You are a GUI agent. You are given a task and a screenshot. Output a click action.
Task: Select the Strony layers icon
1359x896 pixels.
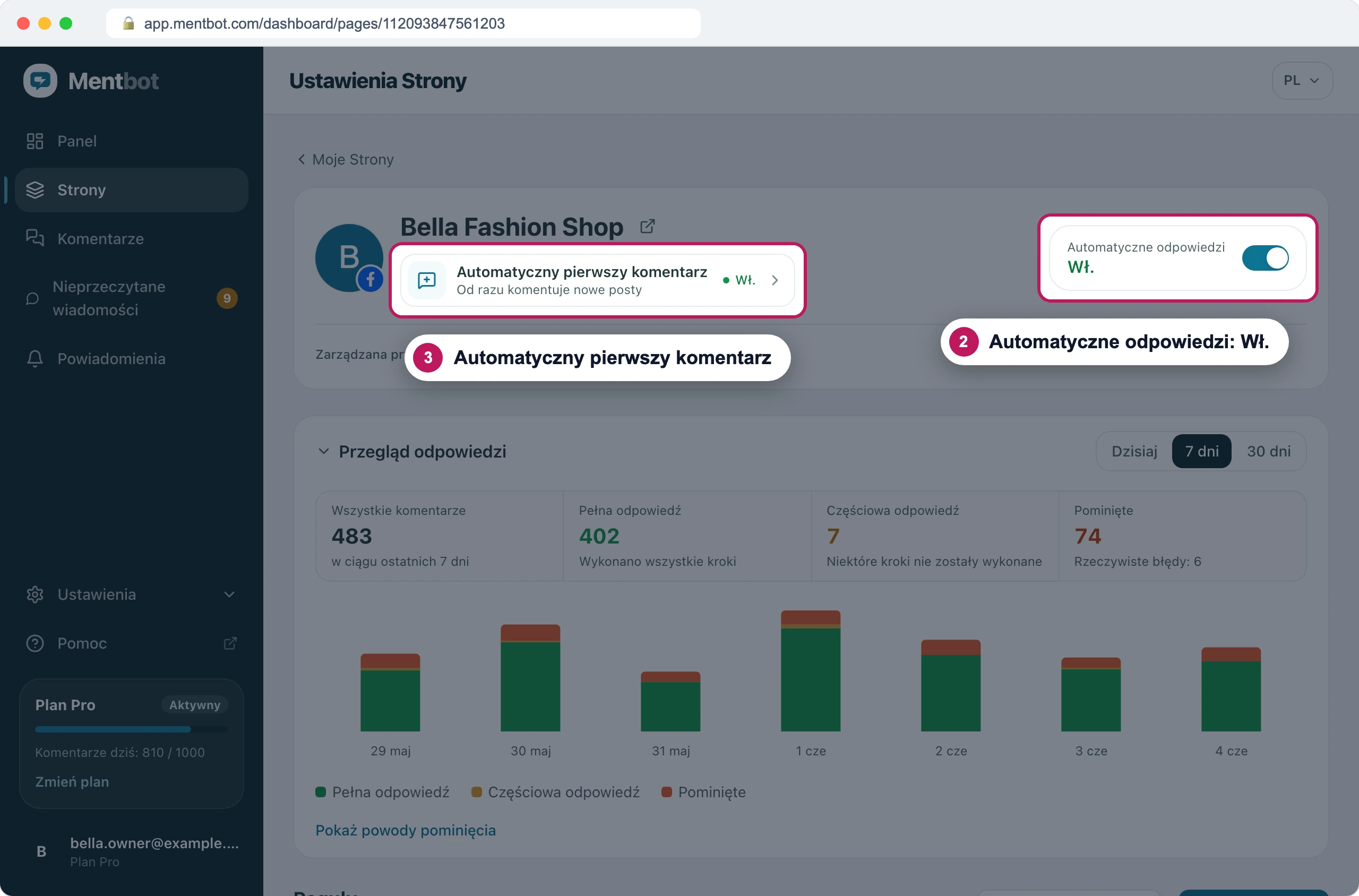click(x=35, y=189)
